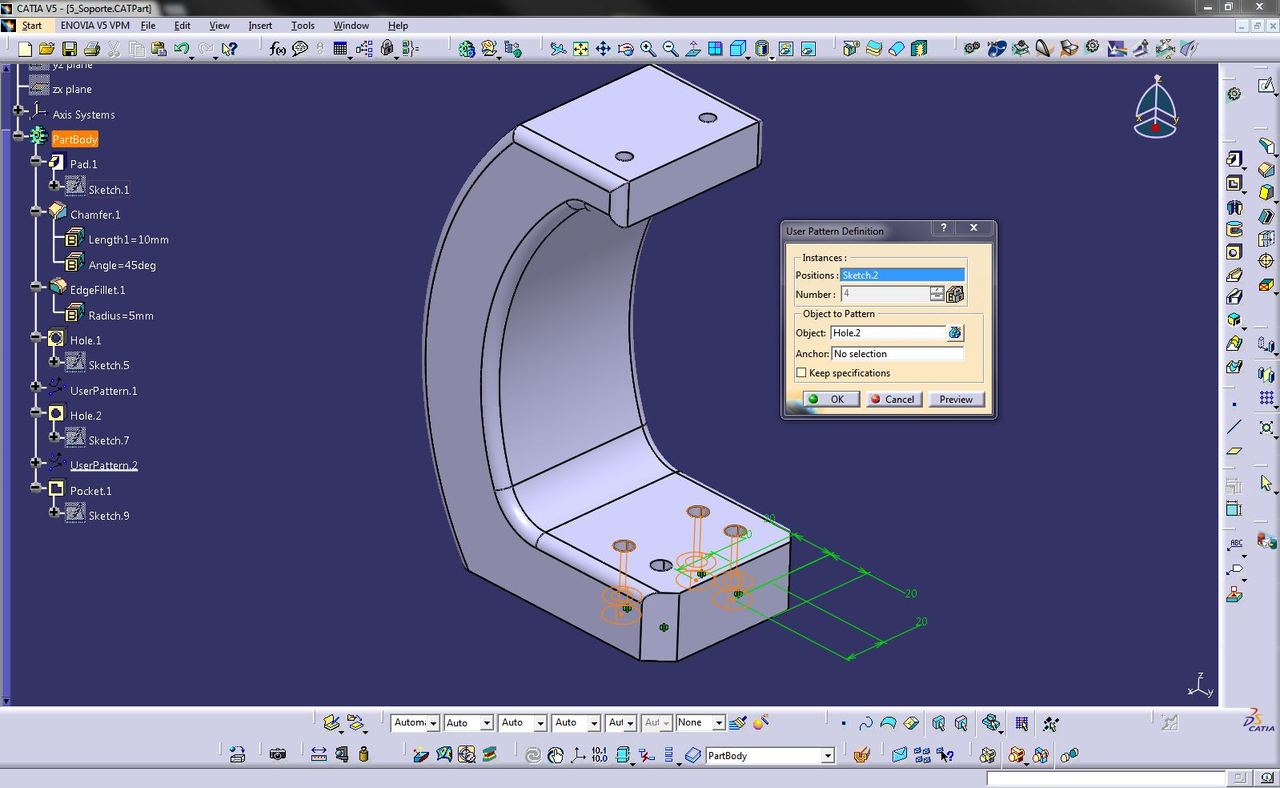Click the Positions field Sketch.2
Image resolution: width=1280 pixels, height=788 pixels.
coord(902,275)
